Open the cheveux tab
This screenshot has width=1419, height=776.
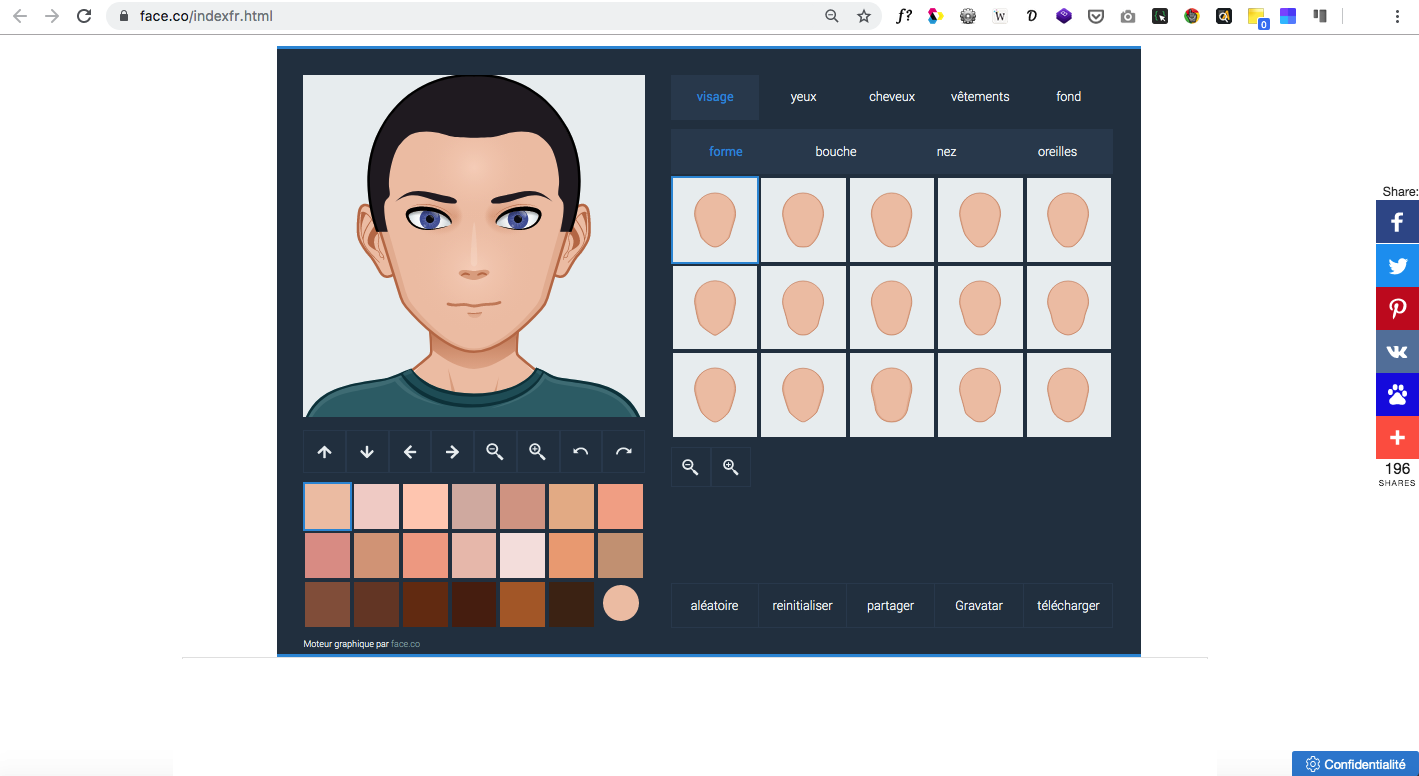(x=892, y=97)
